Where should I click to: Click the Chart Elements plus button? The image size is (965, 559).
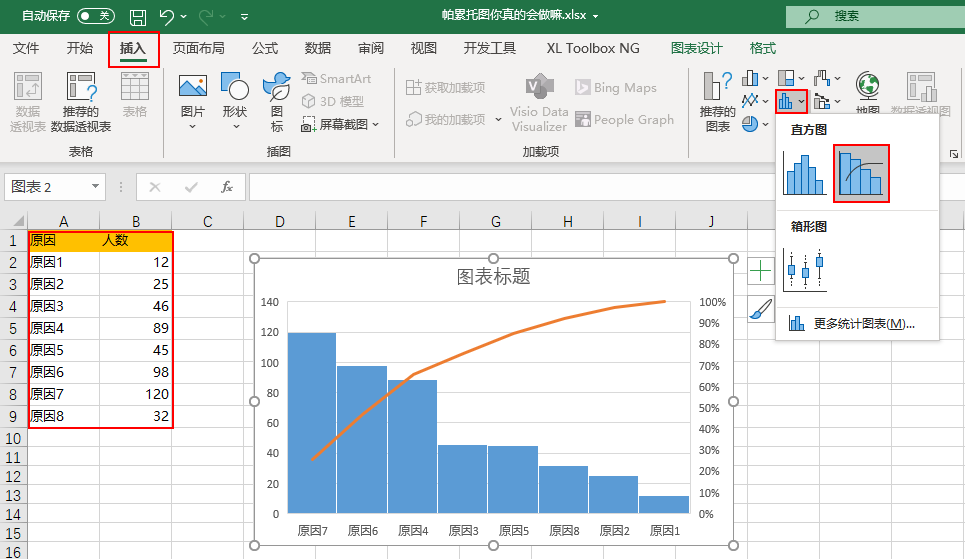(761, 271)
